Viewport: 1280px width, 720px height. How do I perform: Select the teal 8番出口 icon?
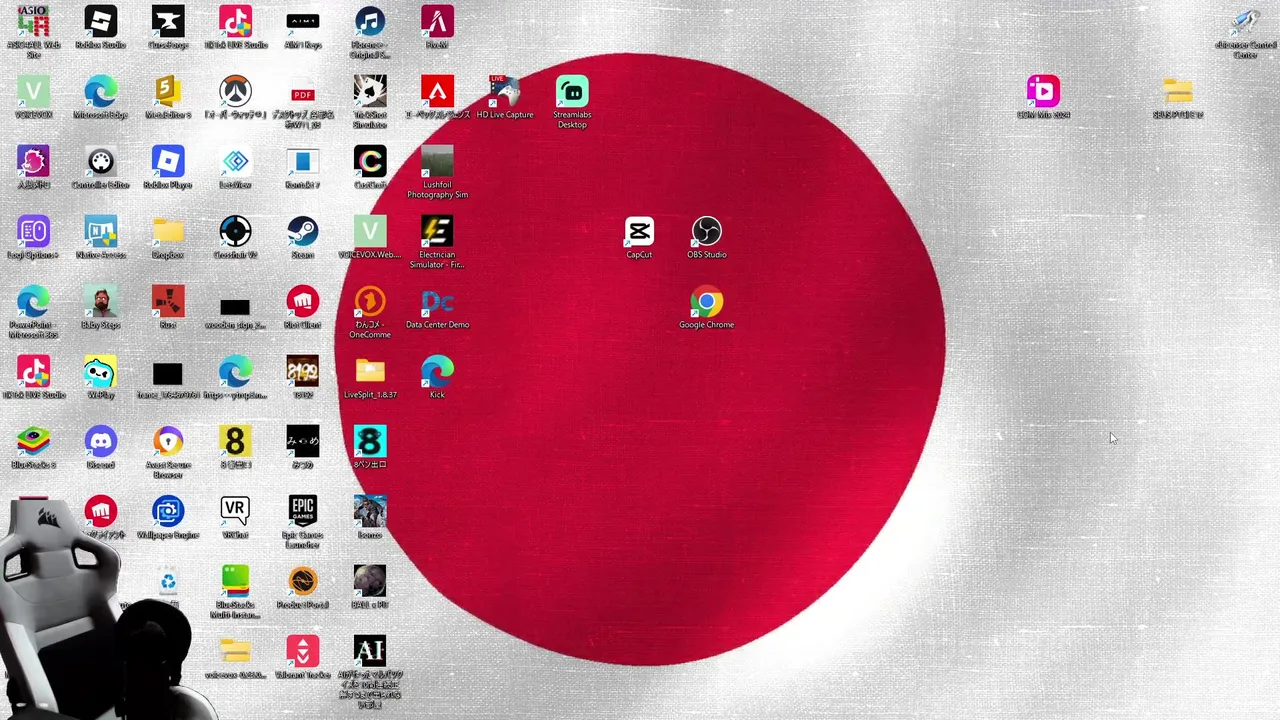coord(370,442)
